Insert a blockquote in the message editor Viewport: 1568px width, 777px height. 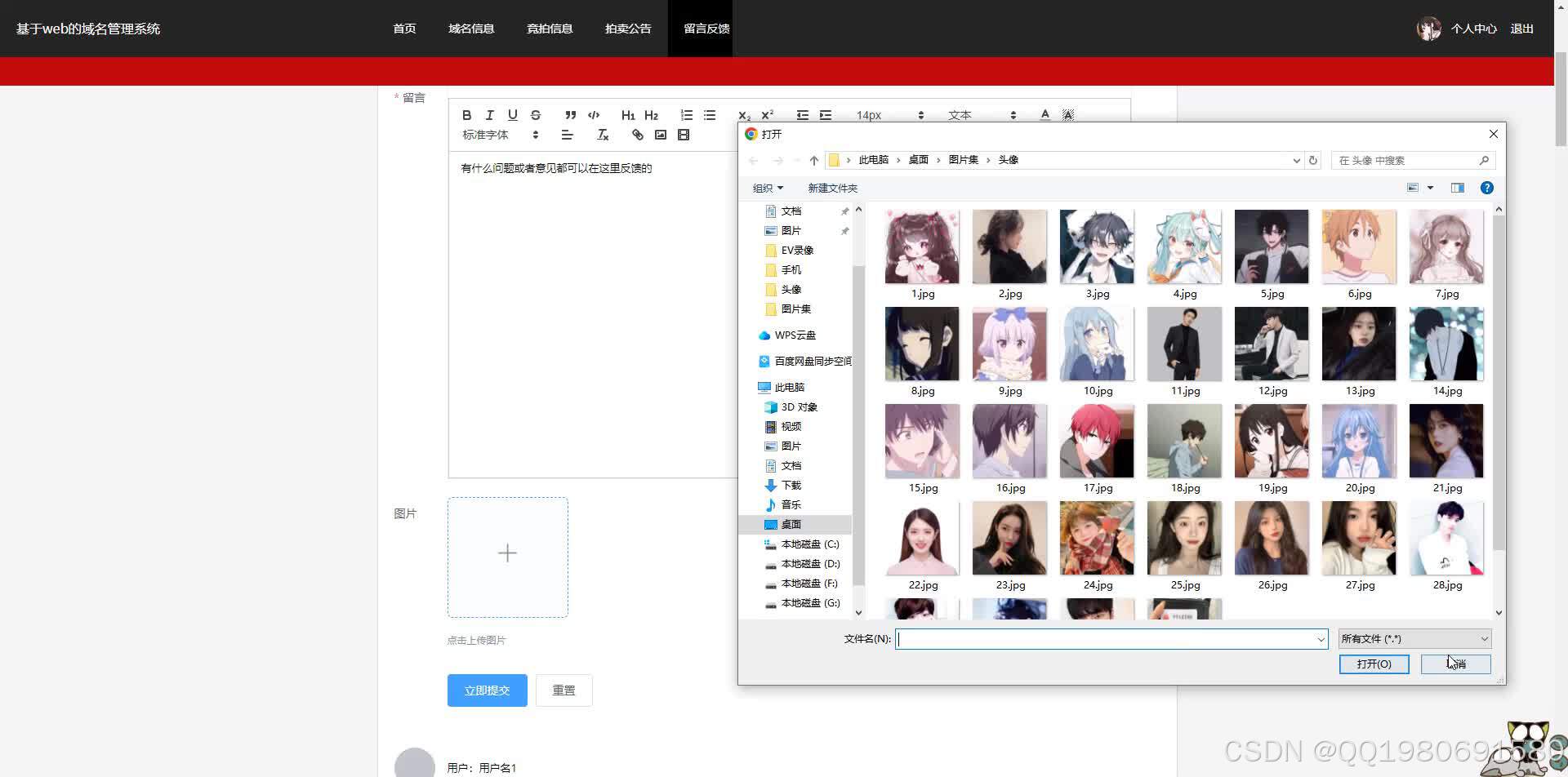point(571,115)
